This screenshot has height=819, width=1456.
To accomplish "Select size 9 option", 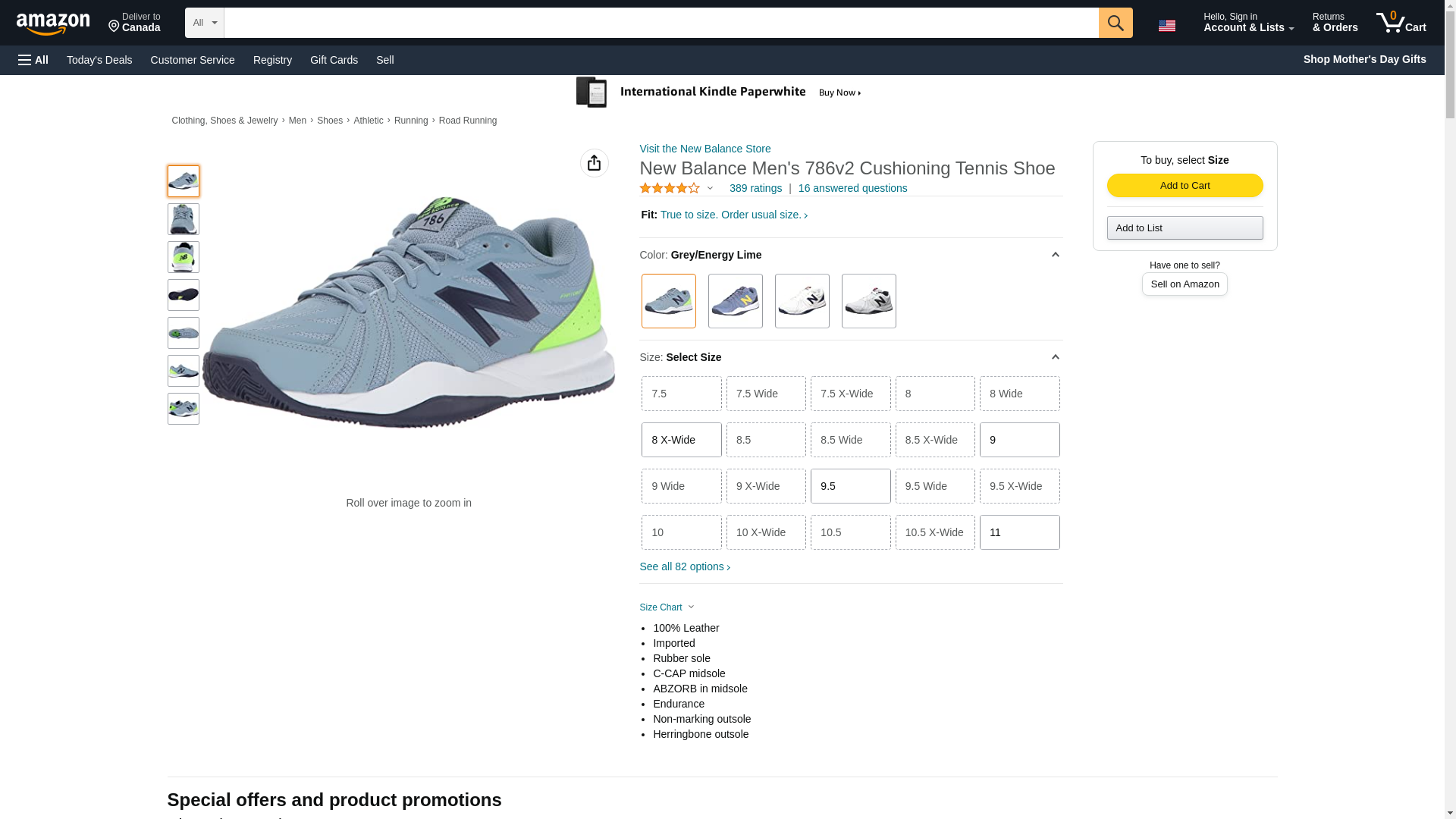I will tap(1018, 440).
